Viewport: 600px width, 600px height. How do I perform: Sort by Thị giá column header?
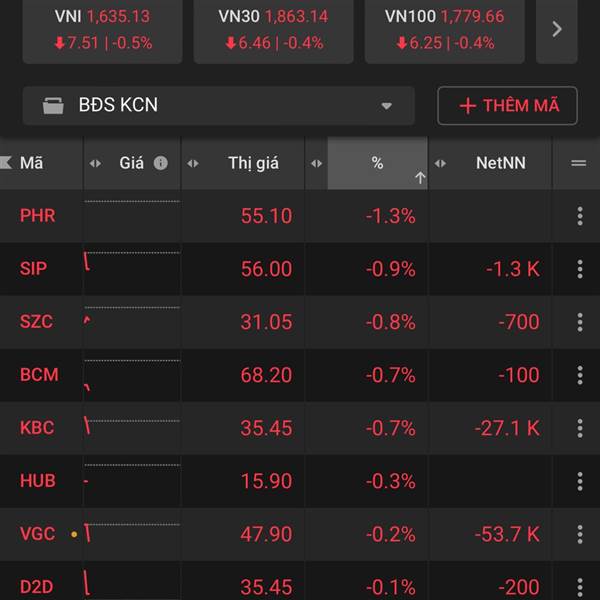[253, 163]
